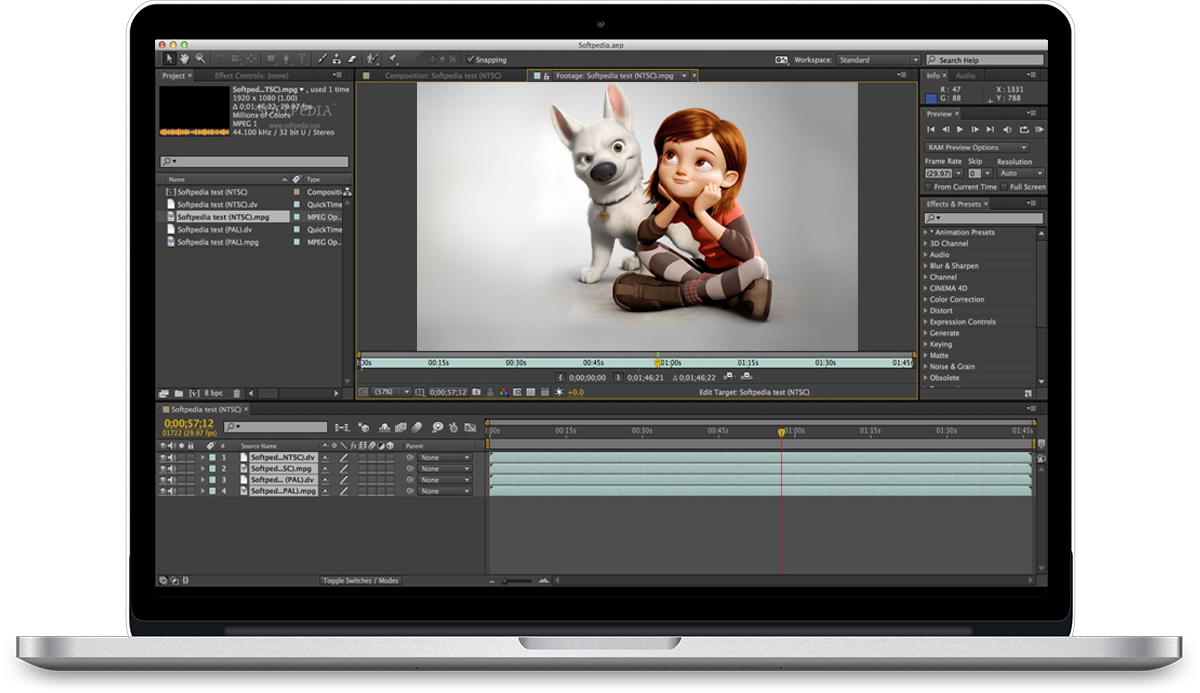Open the Project panel menu
This screenshot has height=693, width=1200.
click(338, 76)
